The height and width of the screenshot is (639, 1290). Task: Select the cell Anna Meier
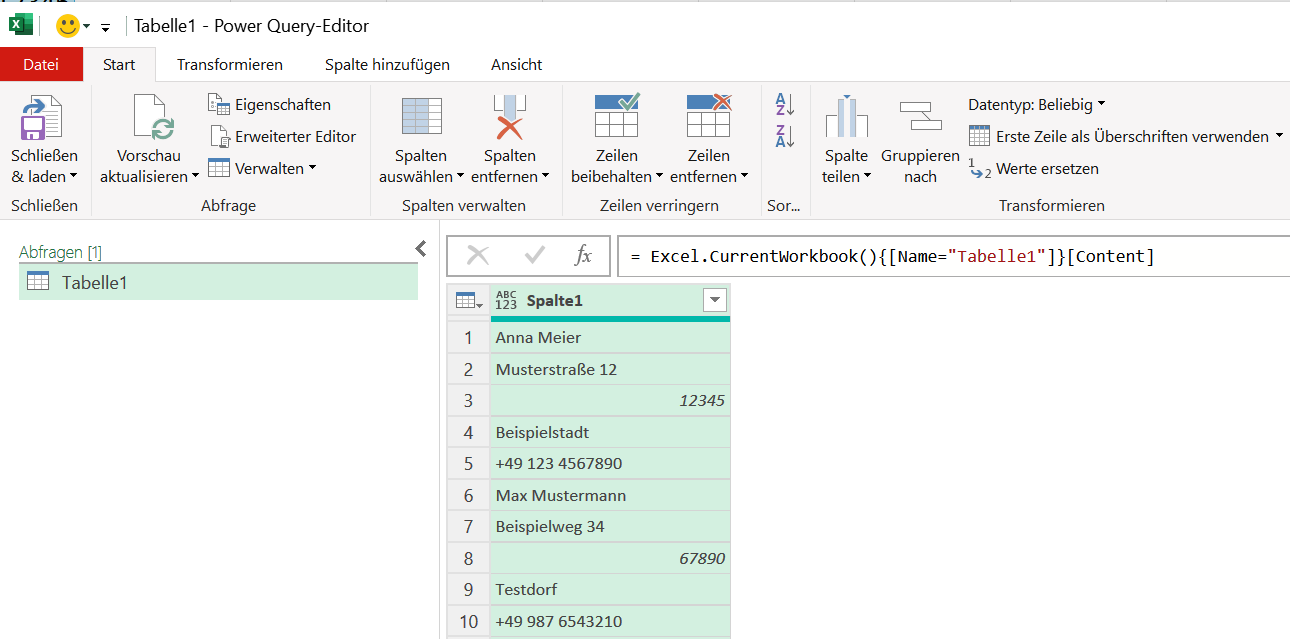pyautogui.click(x=610, y=338)
